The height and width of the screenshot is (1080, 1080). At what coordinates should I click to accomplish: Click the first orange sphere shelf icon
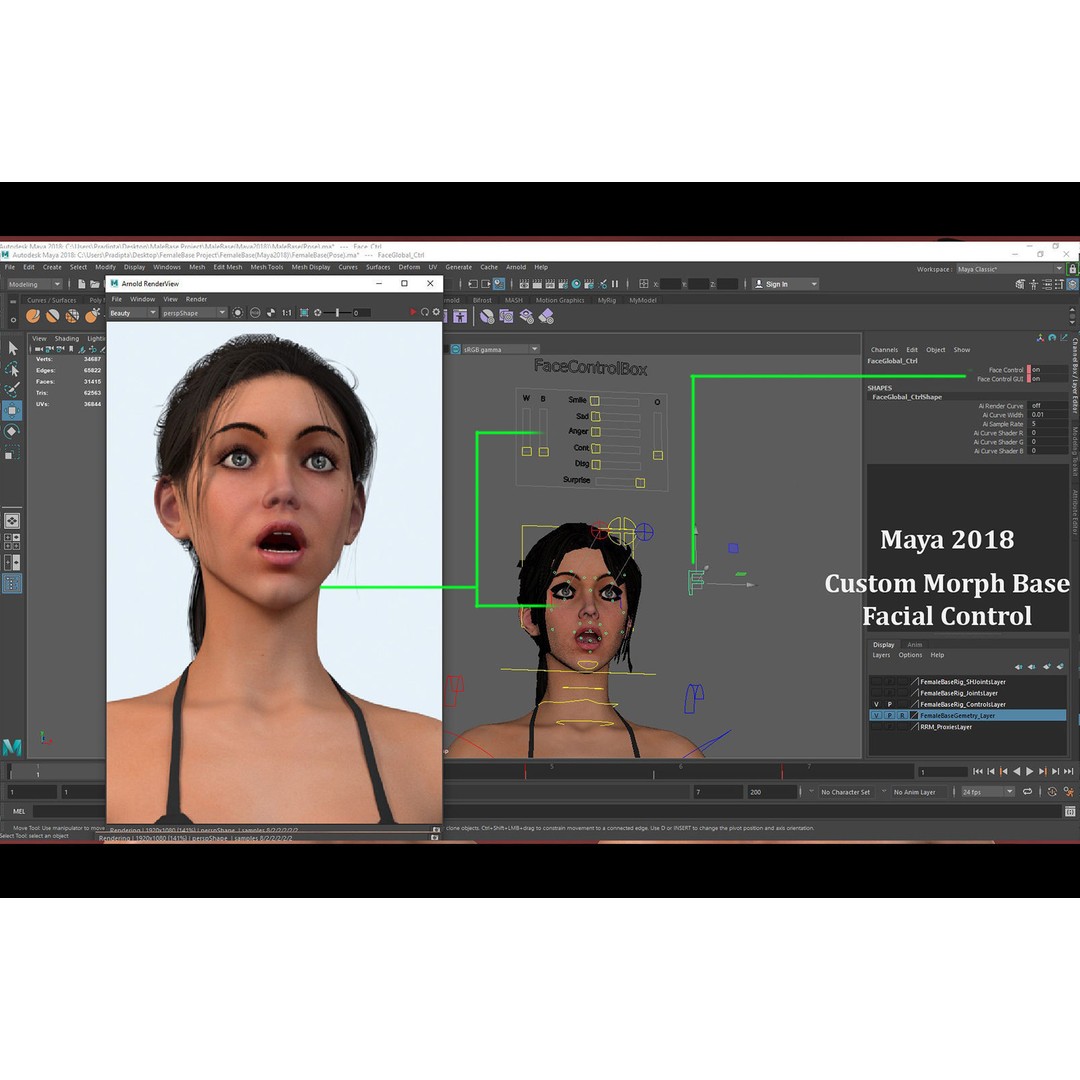coord(33,316)
